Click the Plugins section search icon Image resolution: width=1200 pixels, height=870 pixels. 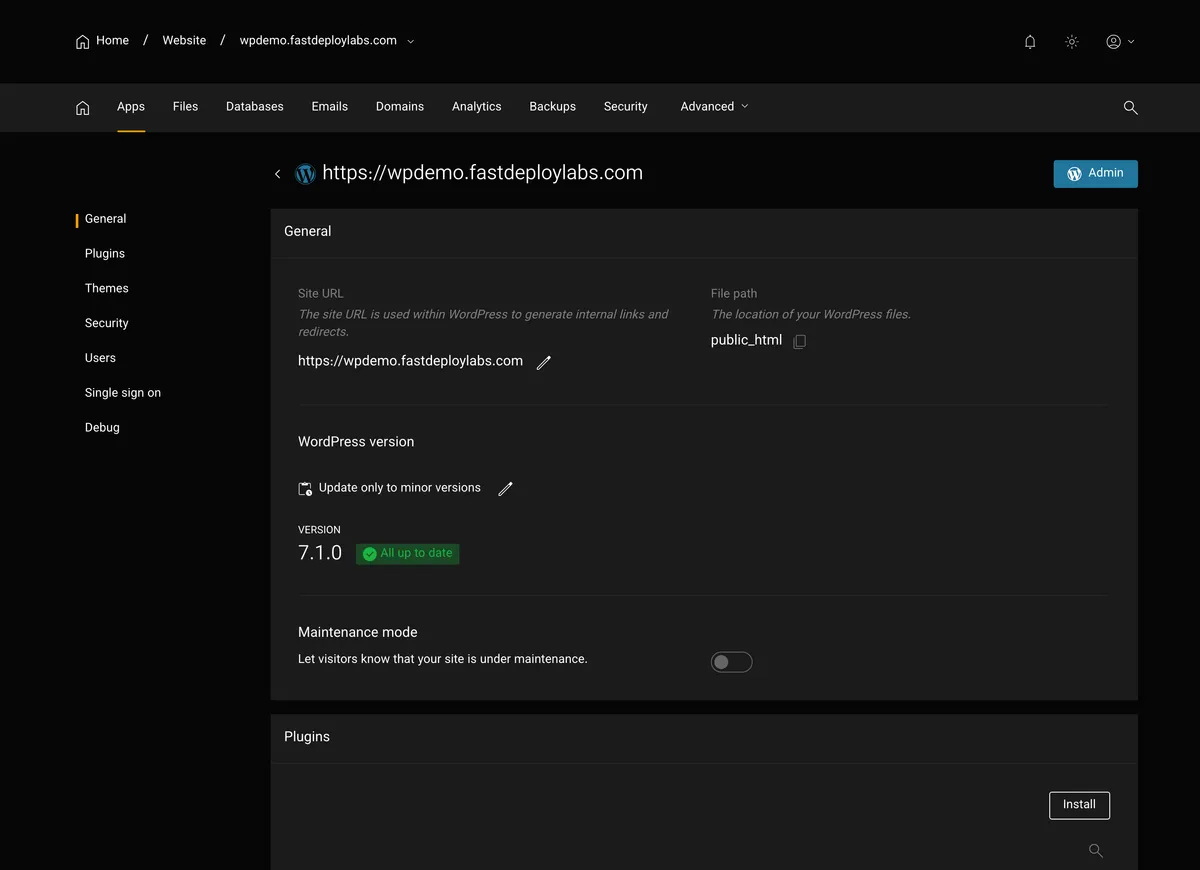click(x=1096, y=851)
